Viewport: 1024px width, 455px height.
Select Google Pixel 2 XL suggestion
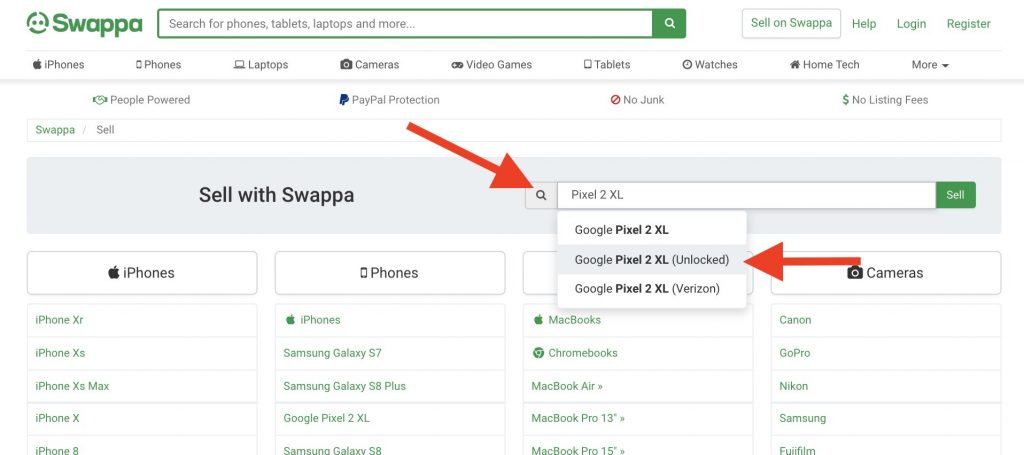tap(652, 230)
